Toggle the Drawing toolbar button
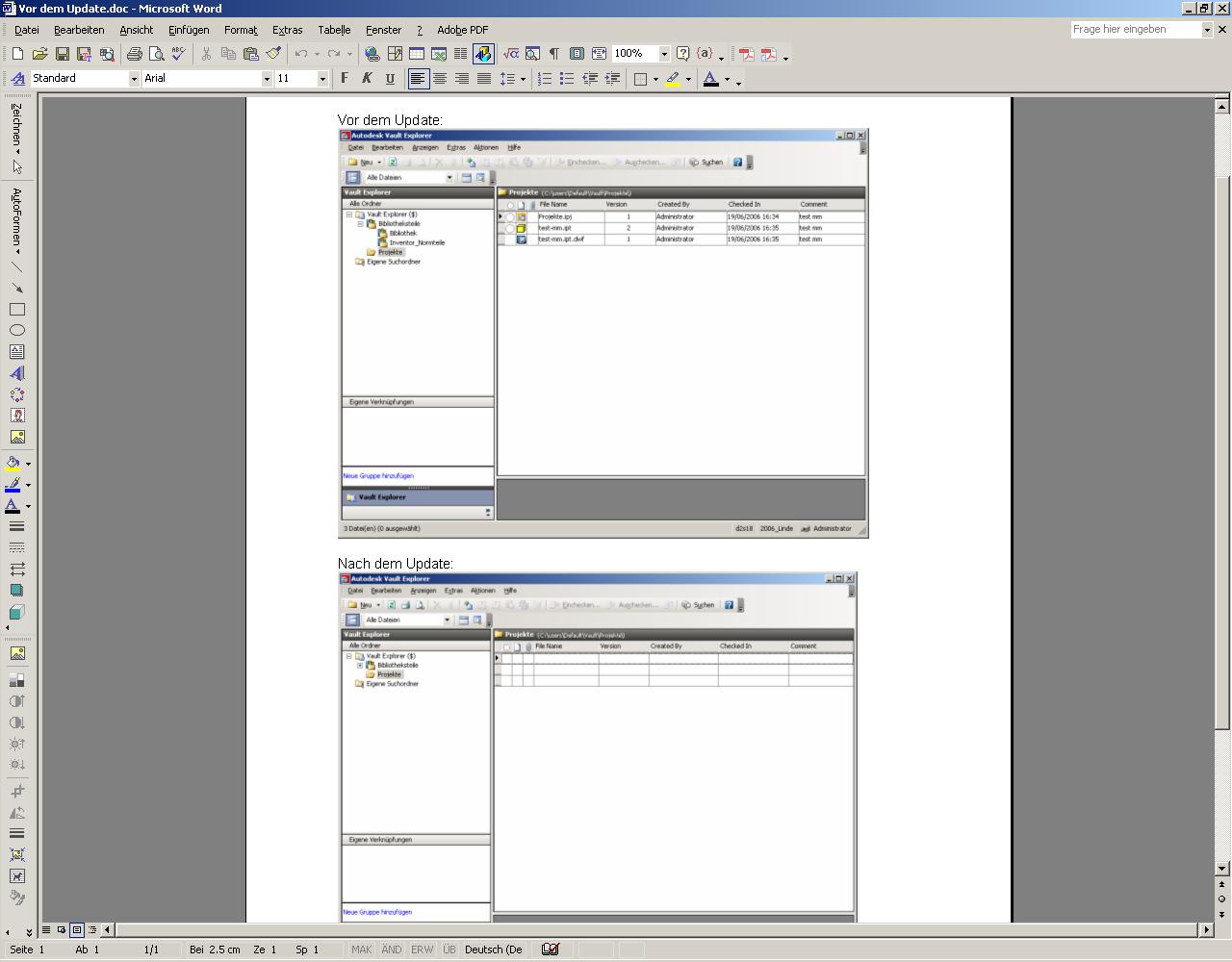 click(482, 54)
